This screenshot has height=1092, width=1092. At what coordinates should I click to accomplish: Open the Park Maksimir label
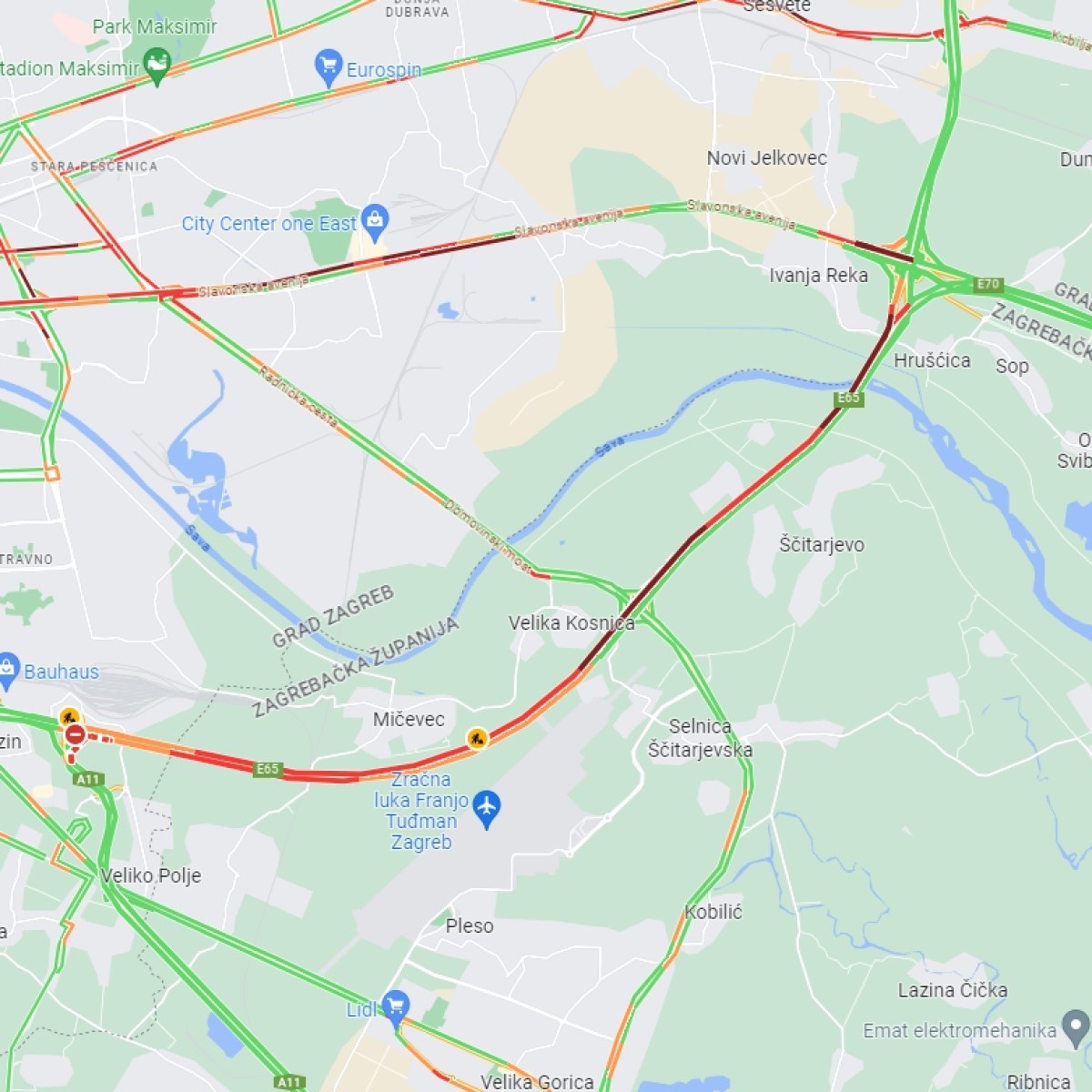click(155, 26)
